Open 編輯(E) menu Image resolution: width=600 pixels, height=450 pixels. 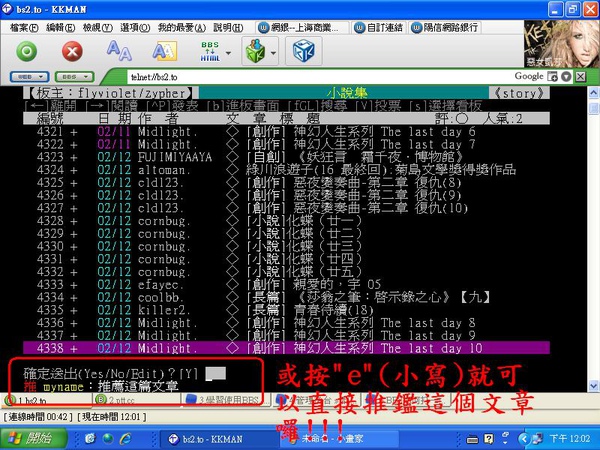60,28
